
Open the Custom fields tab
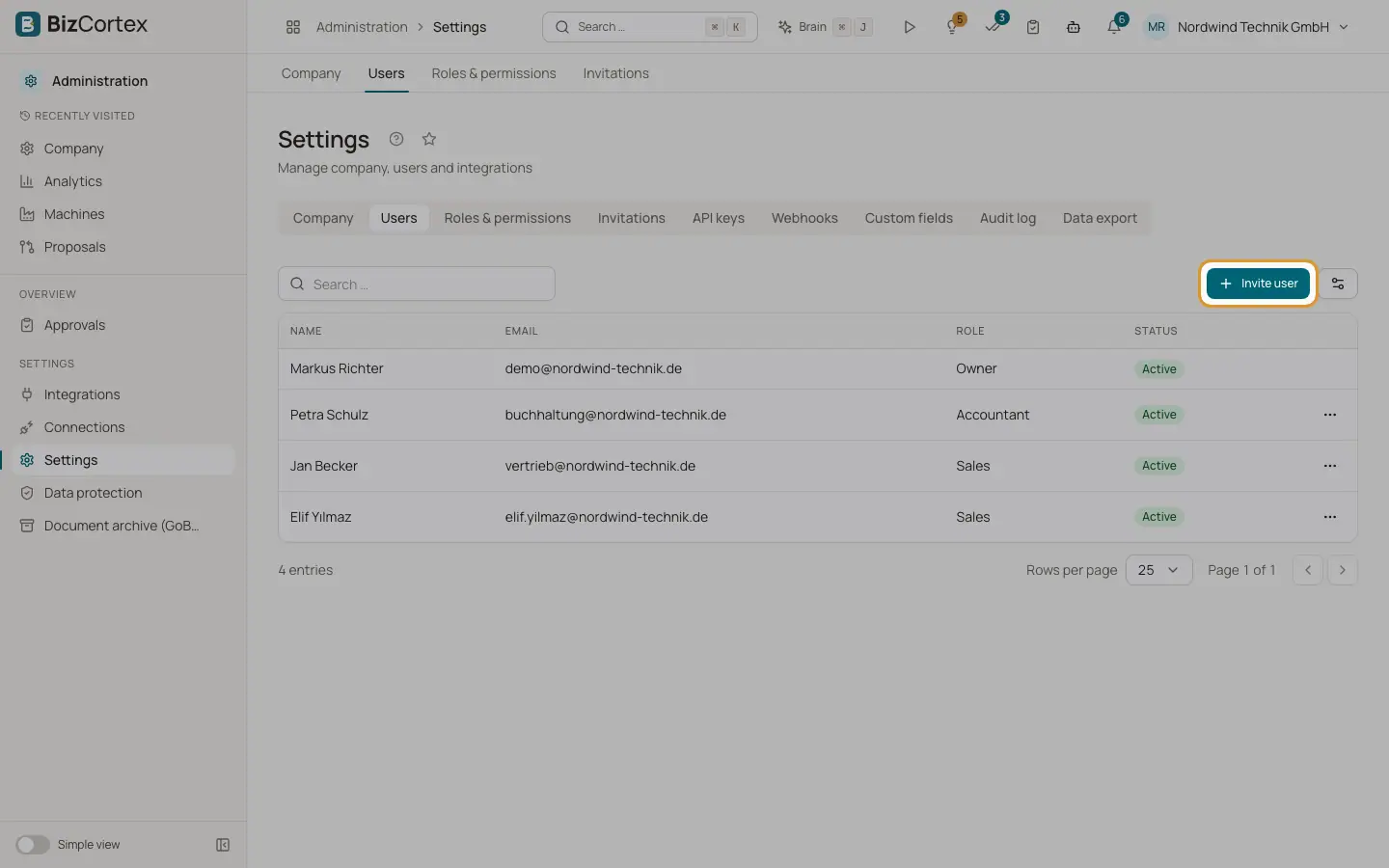tap(909, 218)
